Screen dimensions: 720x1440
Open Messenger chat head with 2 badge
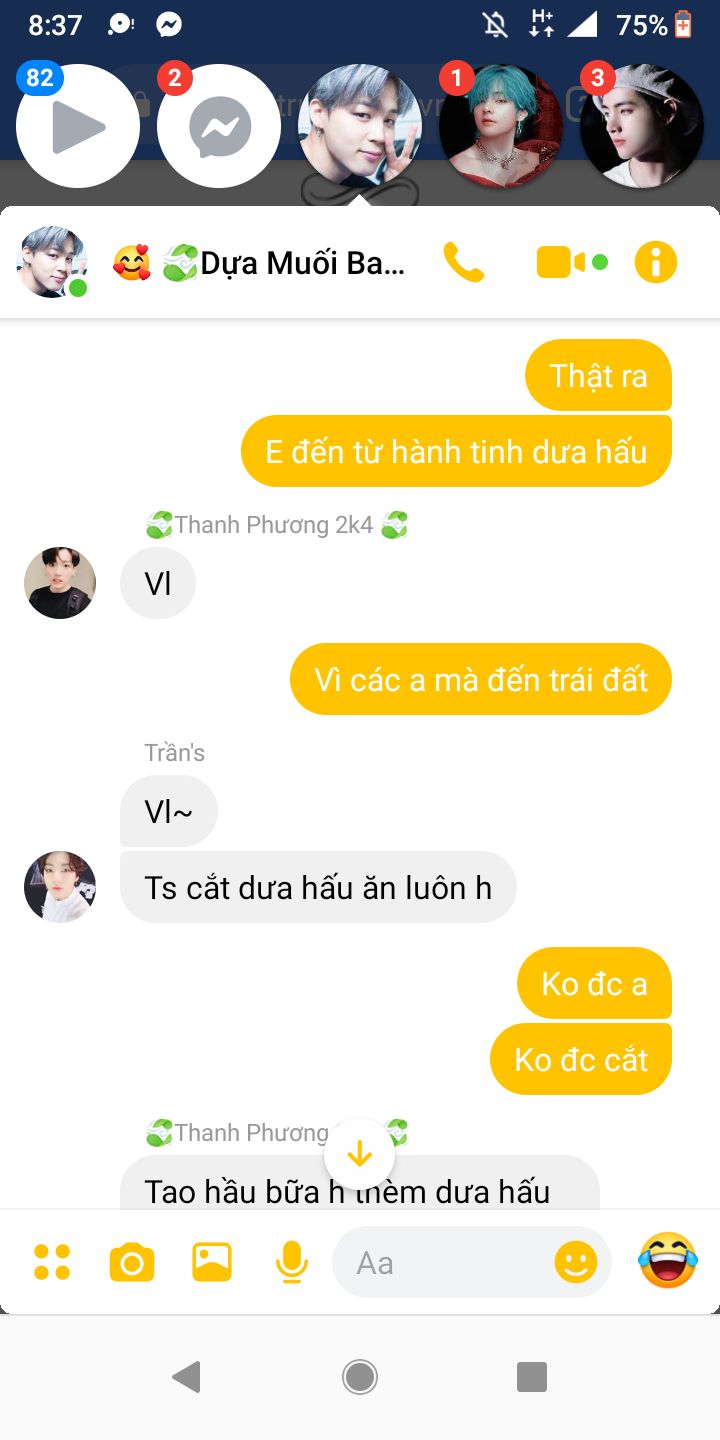coord(219,126)
